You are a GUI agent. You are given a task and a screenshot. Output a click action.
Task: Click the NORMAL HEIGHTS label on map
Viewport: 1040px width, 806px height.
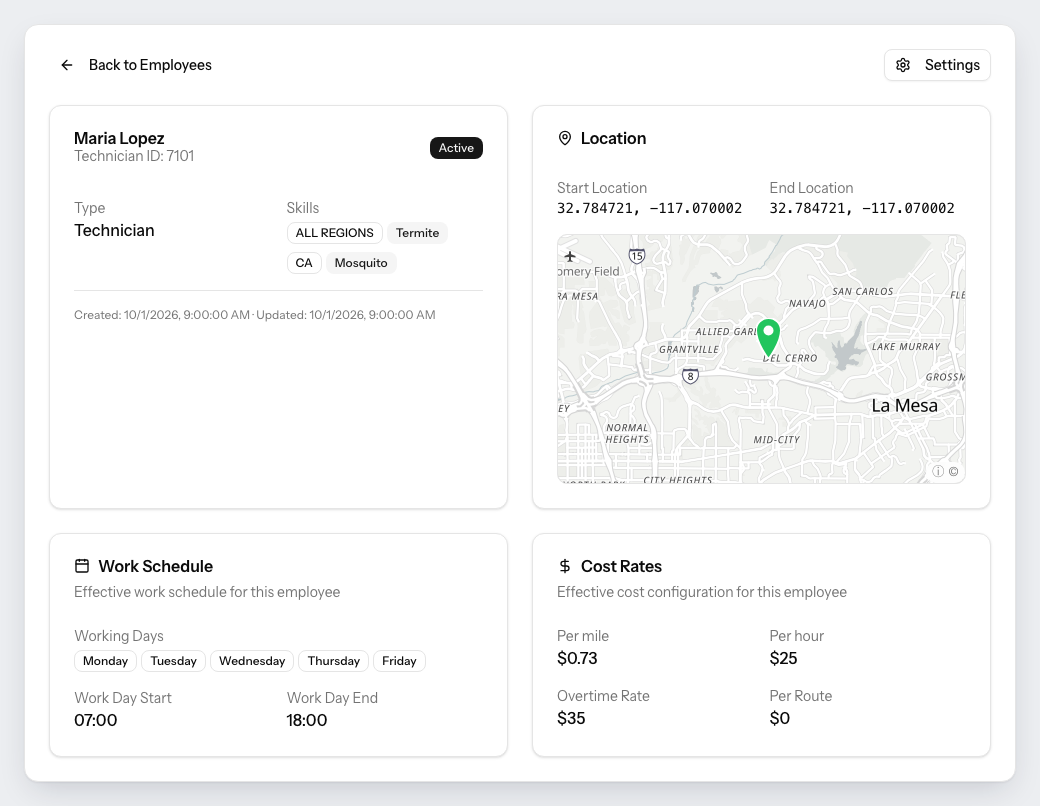coord(627,433)
